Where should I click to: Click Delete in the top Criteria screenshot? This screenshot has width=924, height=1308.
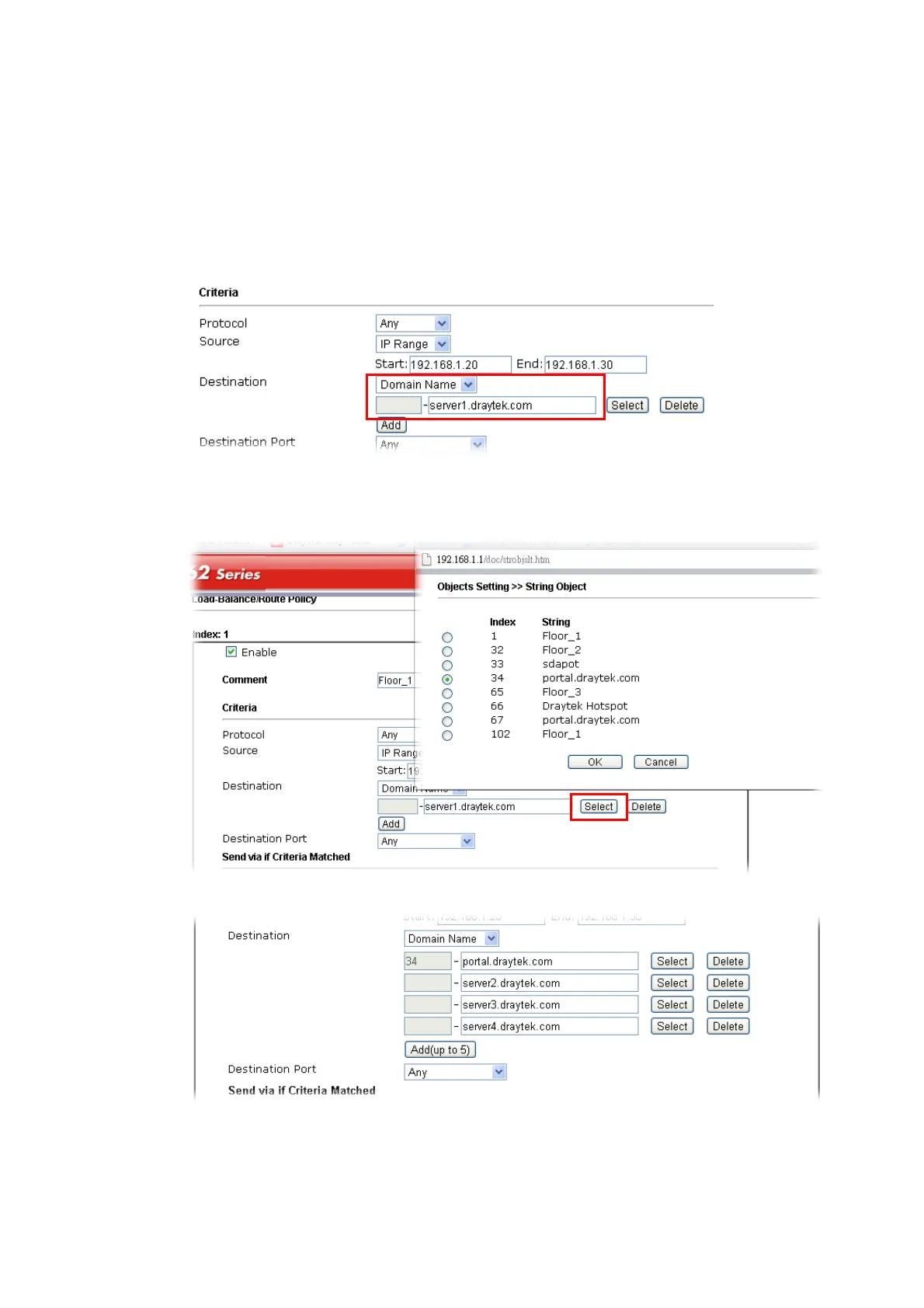[682, 405]
